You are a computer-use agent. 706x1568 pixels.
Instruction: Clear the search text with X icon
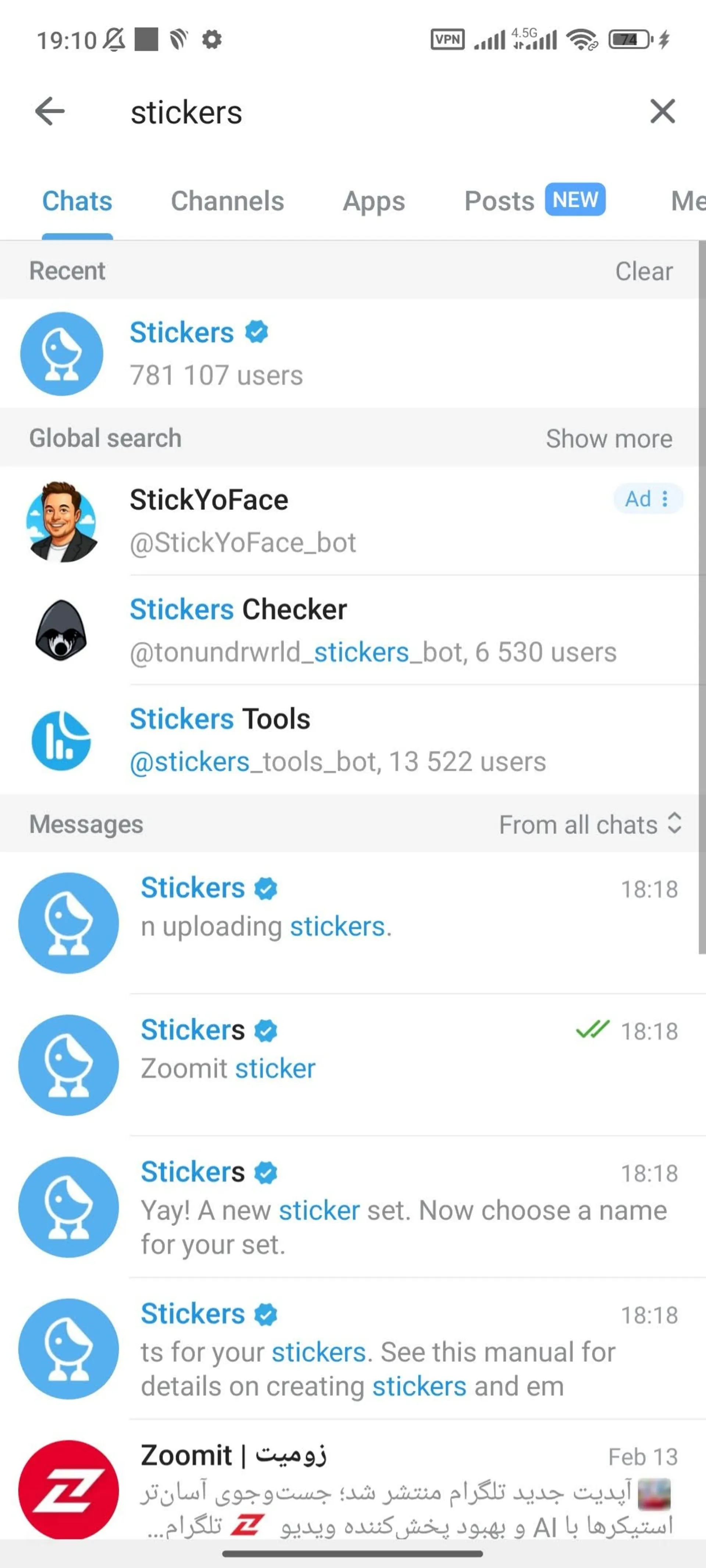coord(662,111)
